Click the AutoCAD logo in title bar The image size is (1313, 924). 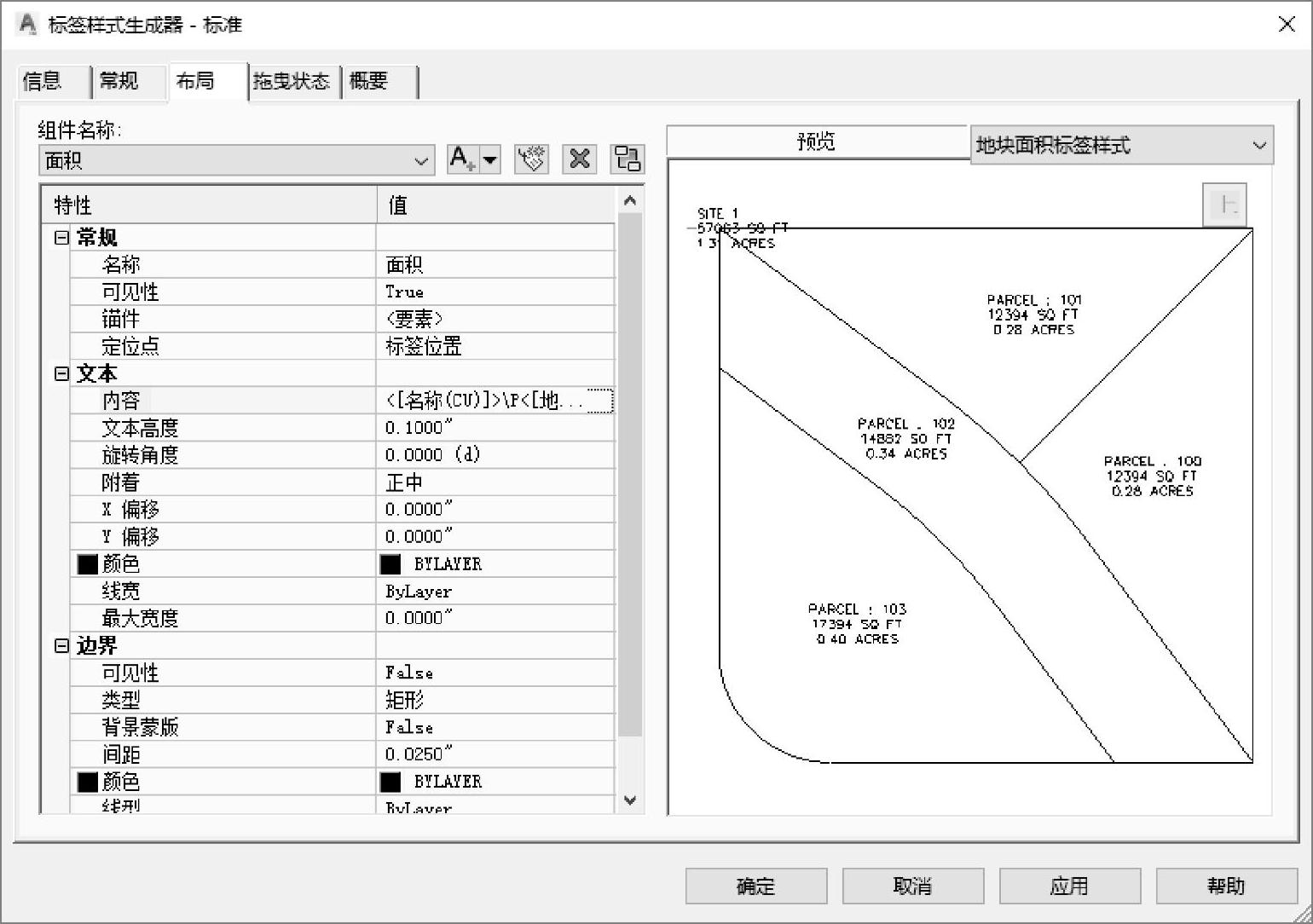click(27, 25)
